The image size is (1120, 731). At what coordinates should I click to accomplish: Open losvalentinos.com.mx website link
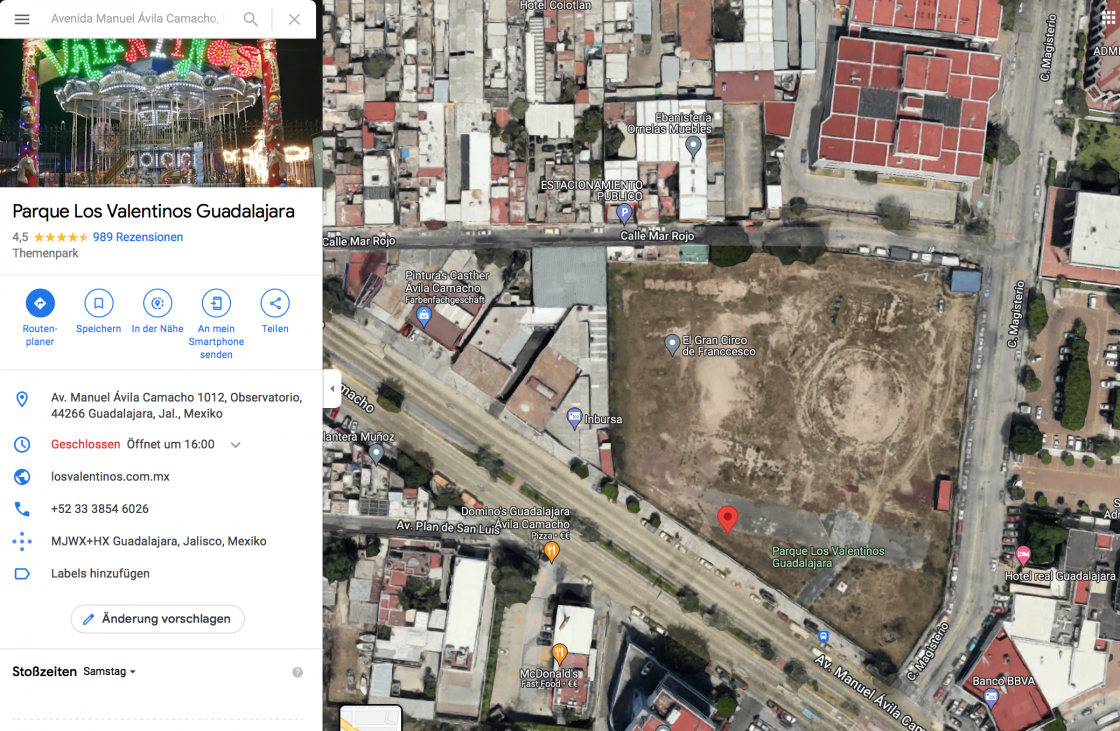tap(110, 477)
